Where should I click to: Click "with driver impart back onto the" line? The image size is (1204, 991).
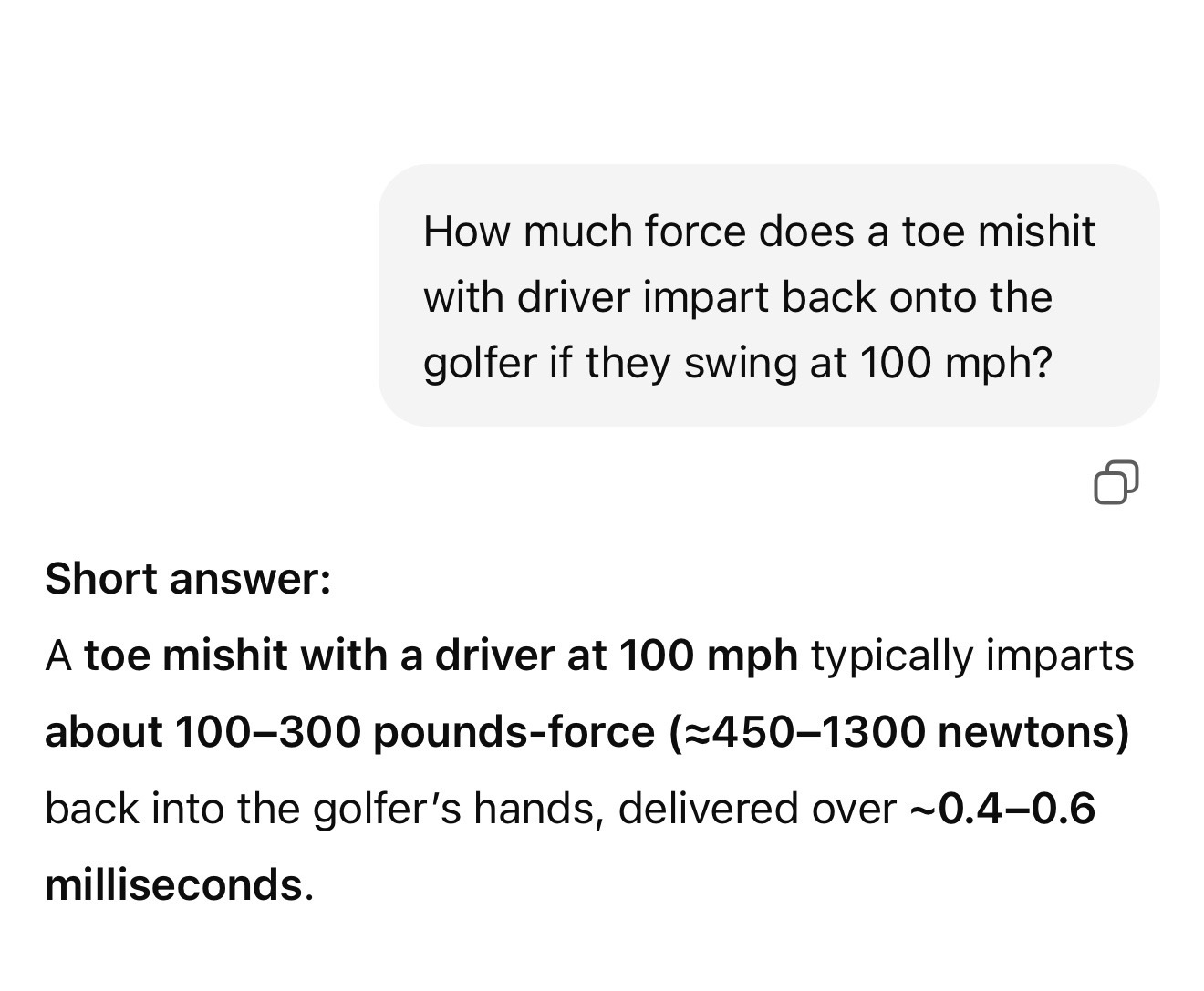[737, 296]
